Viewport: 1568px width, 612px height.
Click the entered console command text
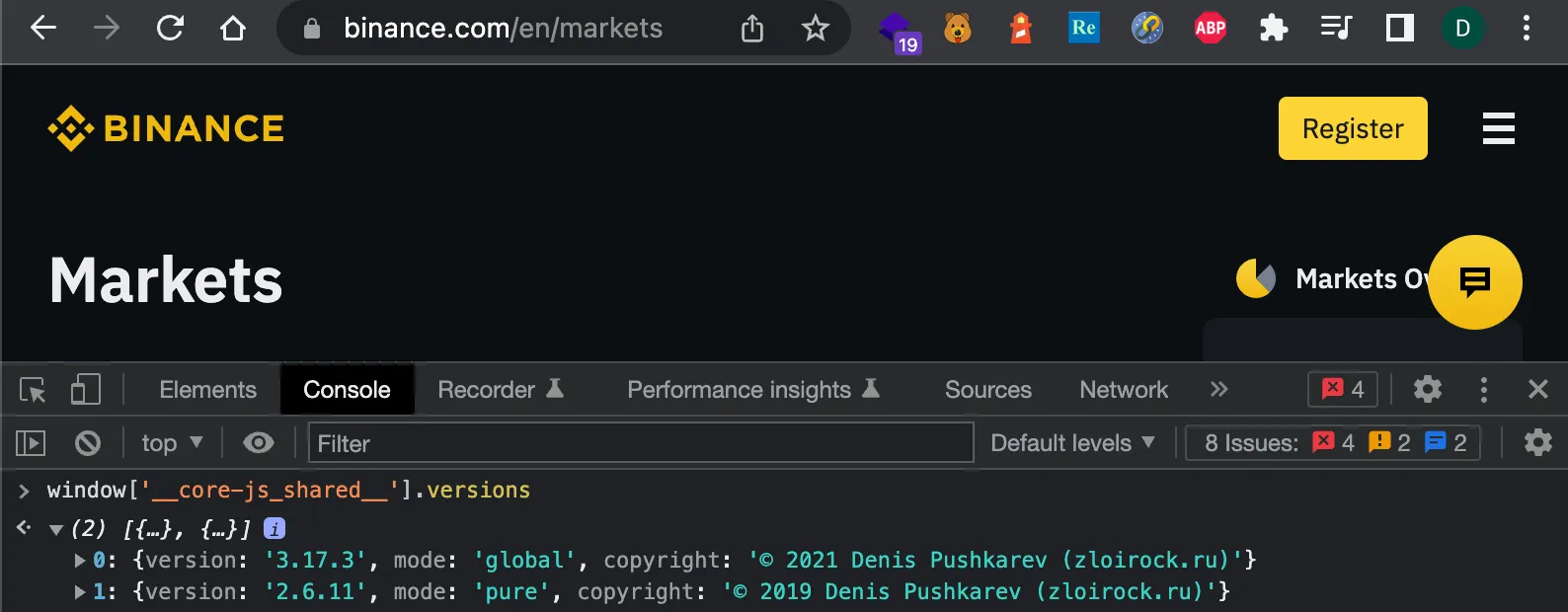click(x=288, y=491)
